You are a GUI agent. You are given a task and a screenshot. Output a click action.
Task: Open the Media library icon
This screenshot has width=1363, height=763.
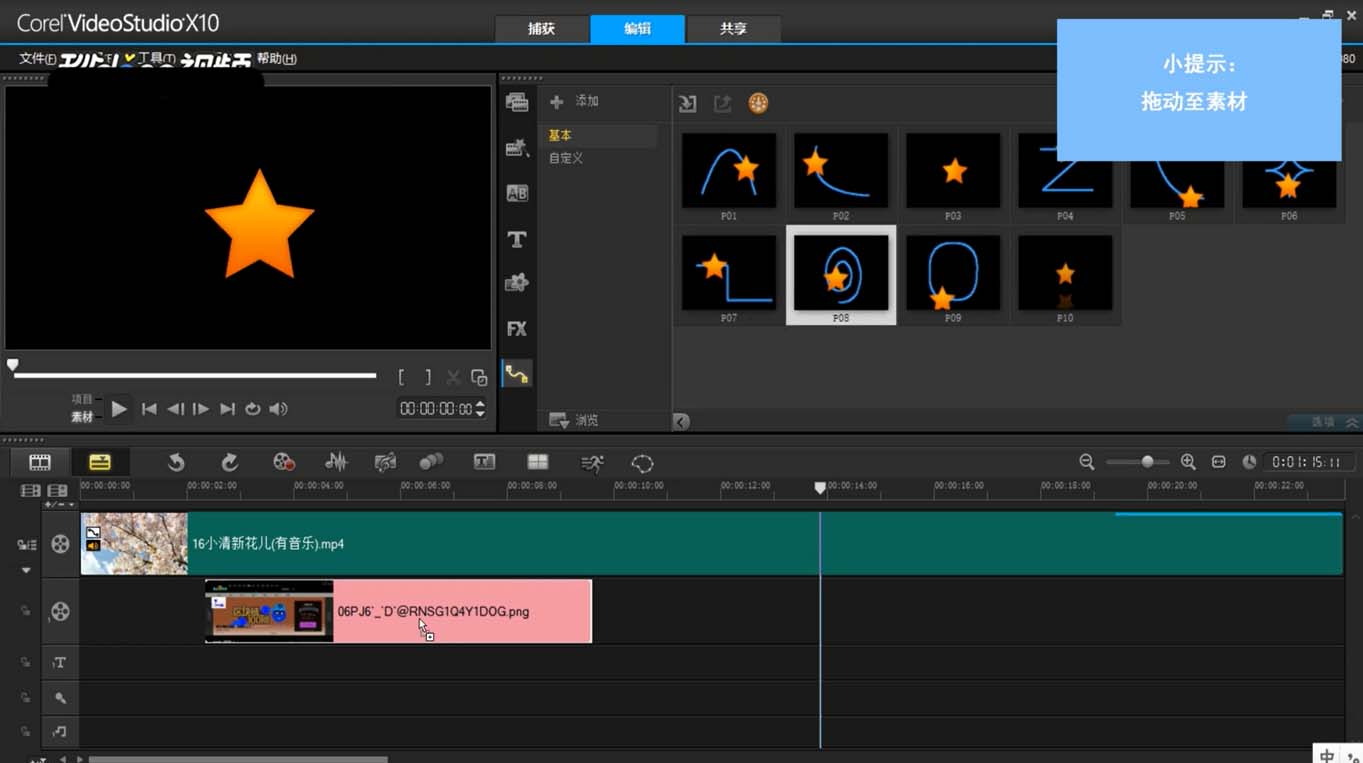(x=517, y=102)
